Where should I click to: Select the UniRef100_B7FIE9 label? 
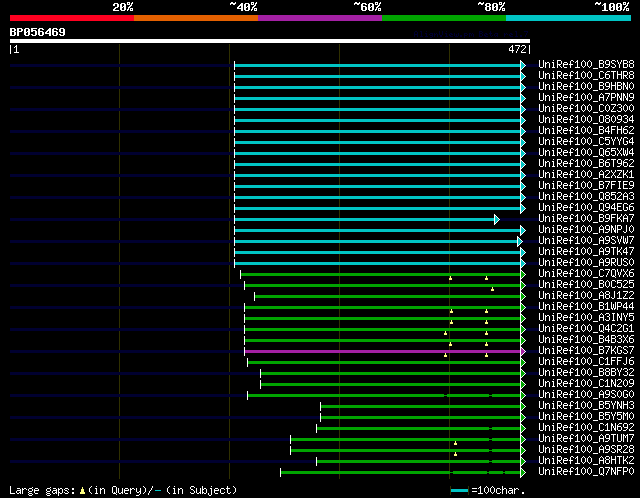586,186
